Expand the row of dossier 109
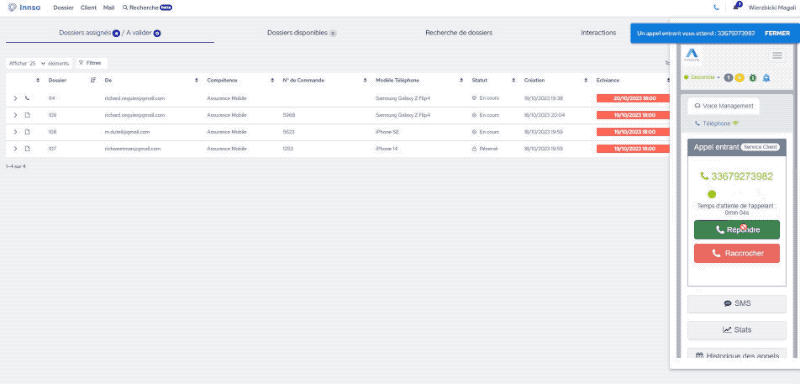800x384 pixels. click(15, 115)
